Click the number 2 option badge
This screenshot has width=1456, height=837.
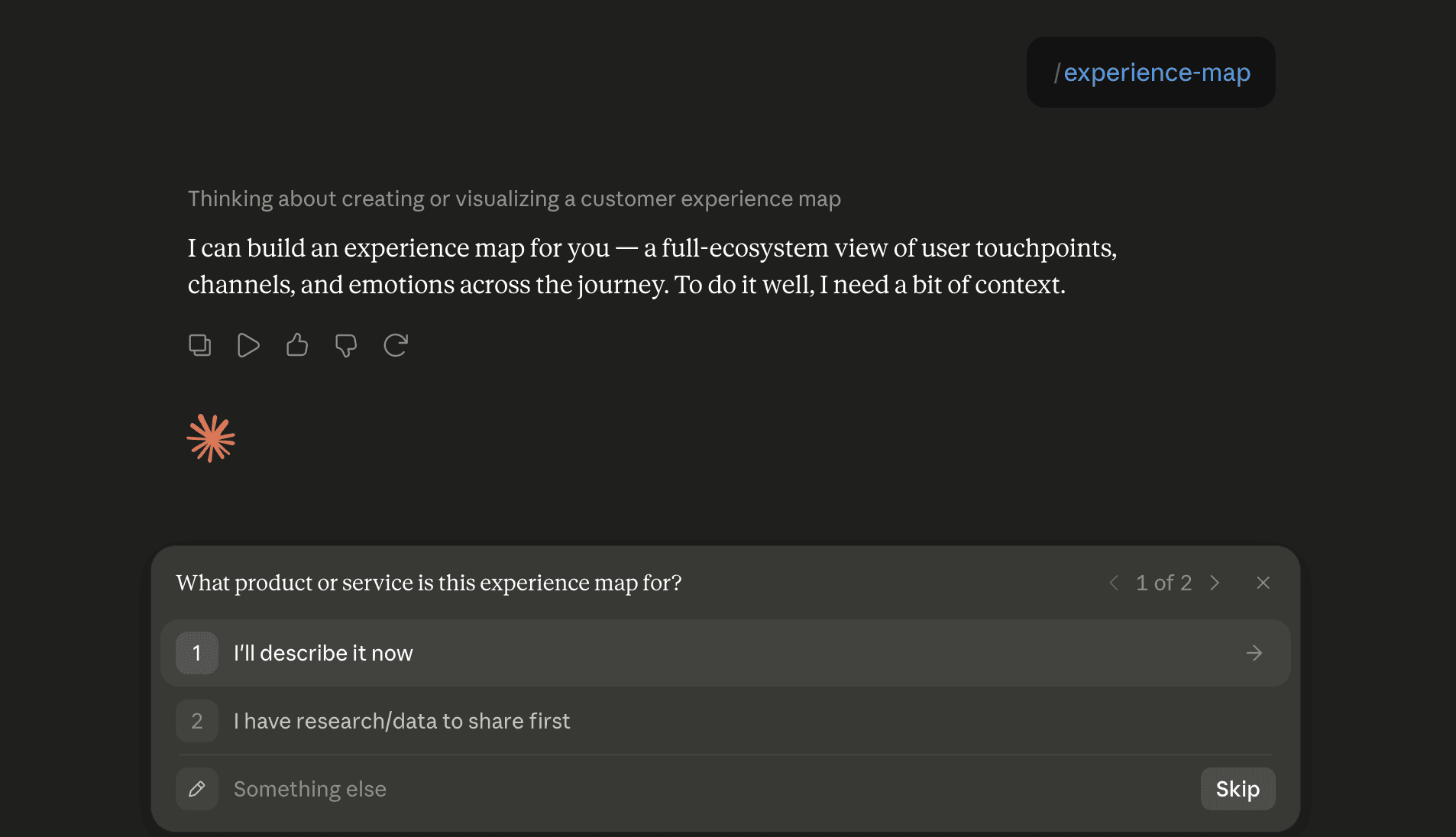point(197,721)
